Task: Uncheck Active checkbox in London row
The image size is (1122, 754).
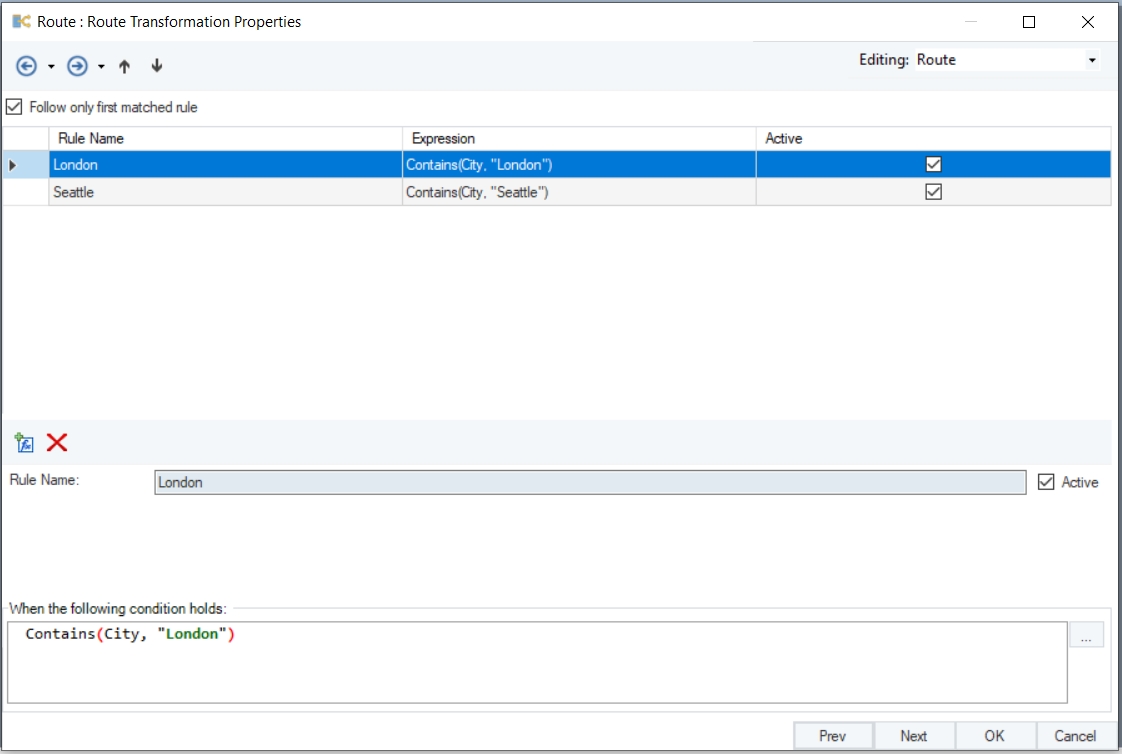Action: tap(933, 165)
